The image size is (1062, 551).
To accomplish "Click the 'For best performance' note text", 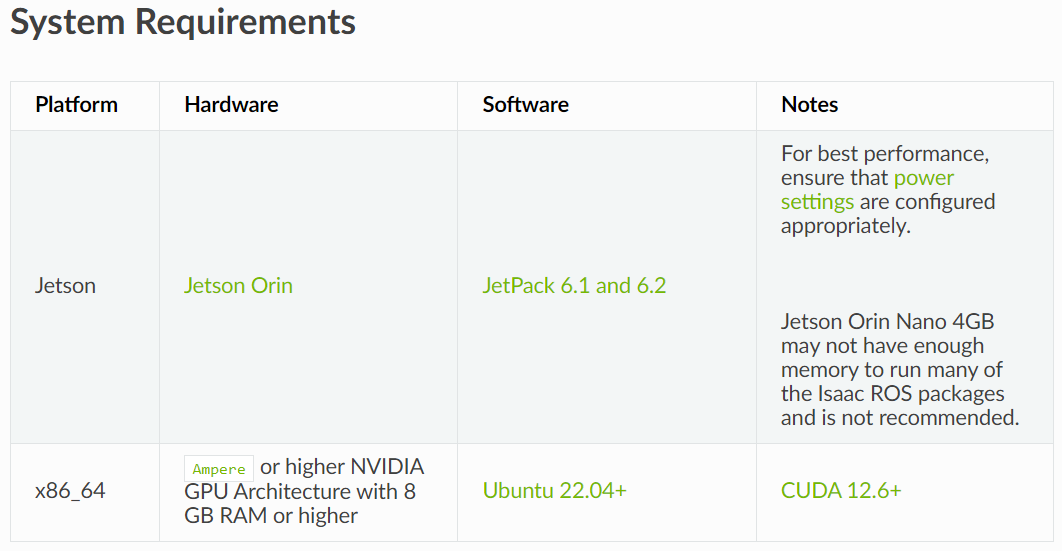I will click(x=888, y=190).
